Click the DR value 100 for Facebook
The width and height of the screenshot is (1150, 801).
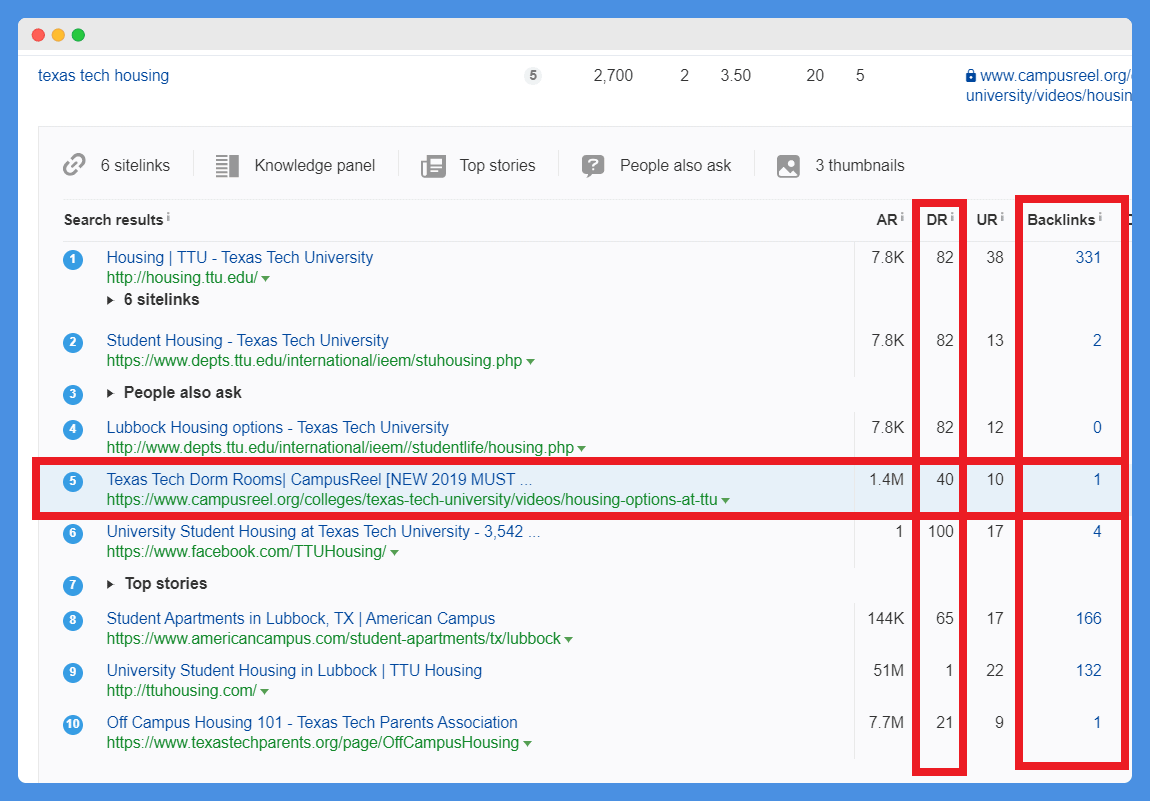[941, 531]
